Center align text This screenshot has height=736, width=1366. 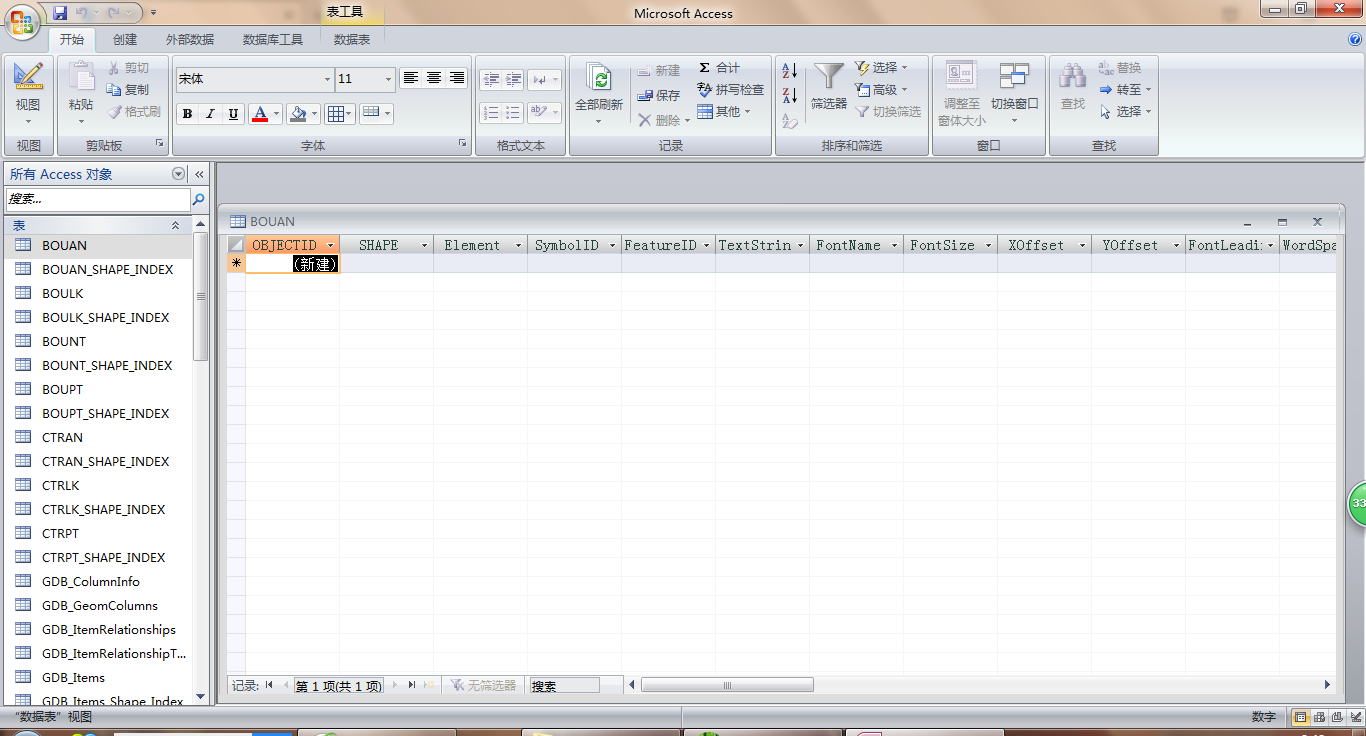[x=434, y=78]
